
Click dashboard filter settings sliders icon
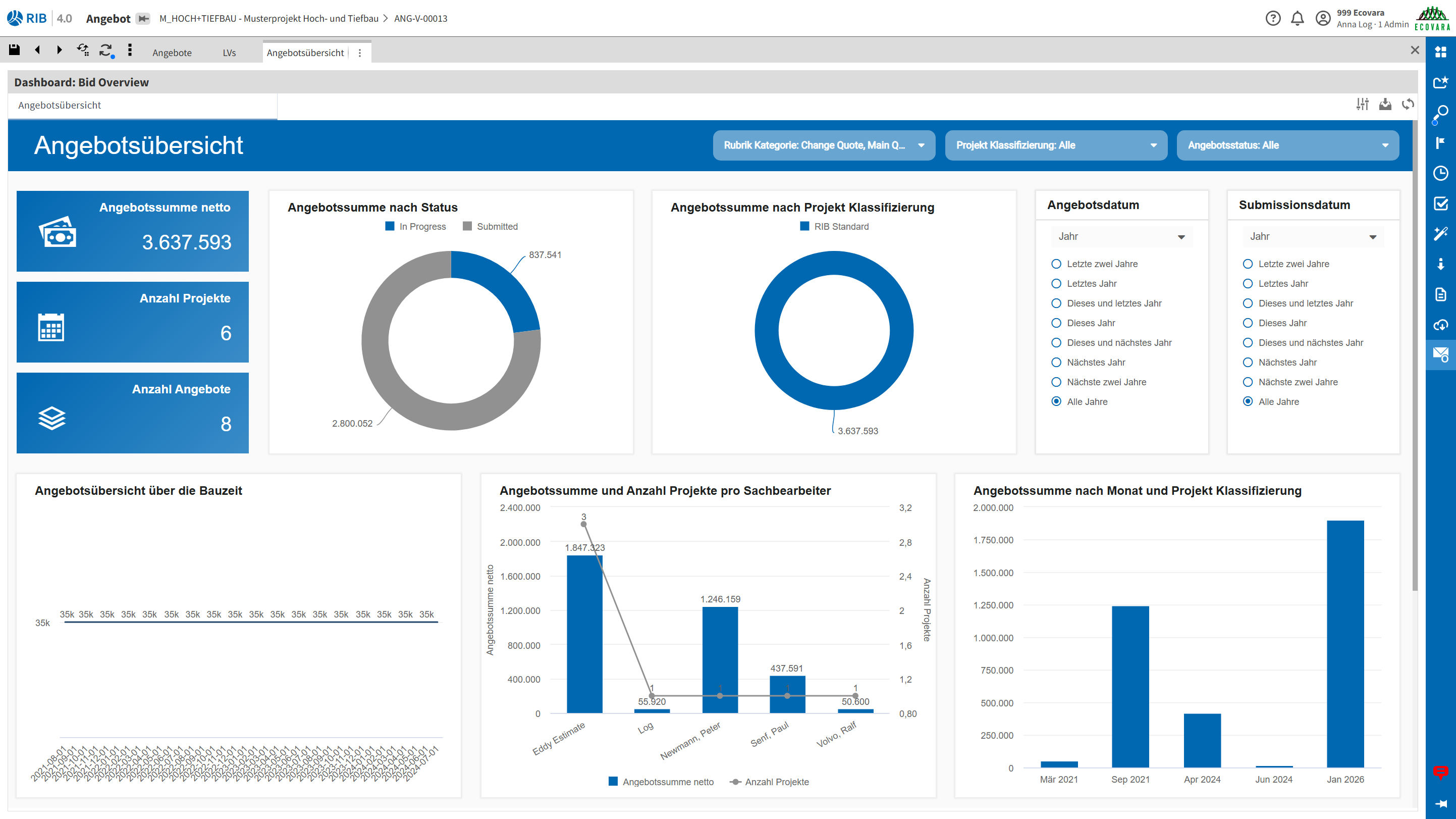point(1362,104)
